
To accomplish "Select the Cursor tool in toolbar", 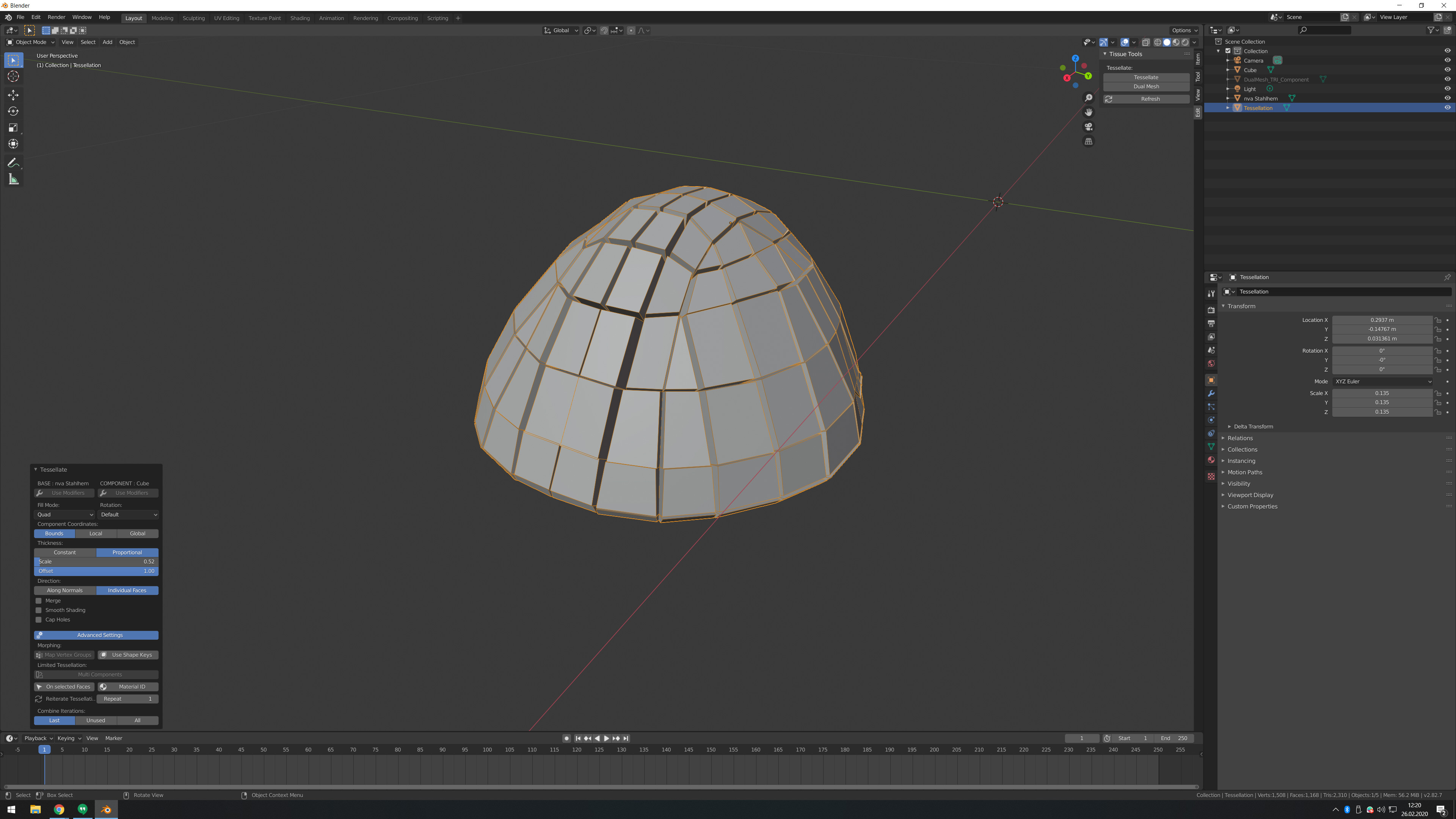I will [x=13, y=76].
